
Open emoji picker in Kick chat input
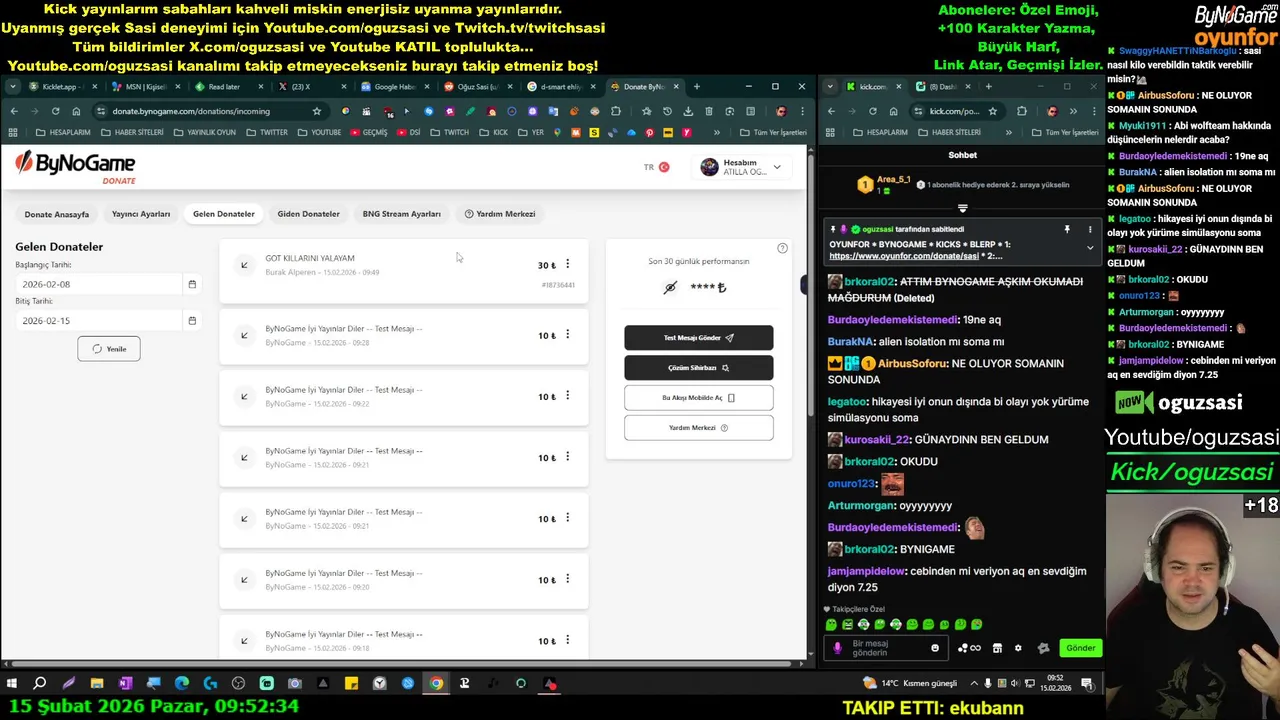[x=935, y=648]
